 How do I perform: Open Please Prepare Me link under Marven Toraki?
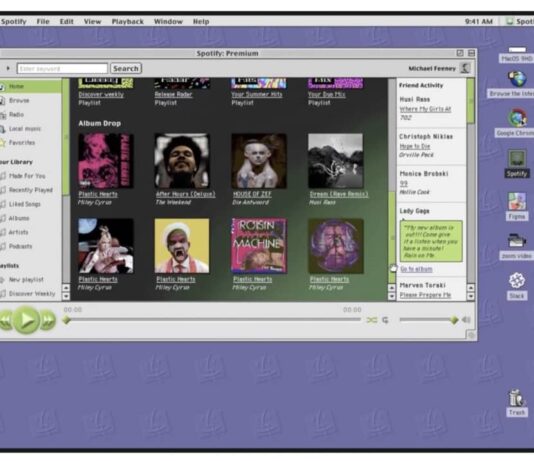(x=425, y=295)
